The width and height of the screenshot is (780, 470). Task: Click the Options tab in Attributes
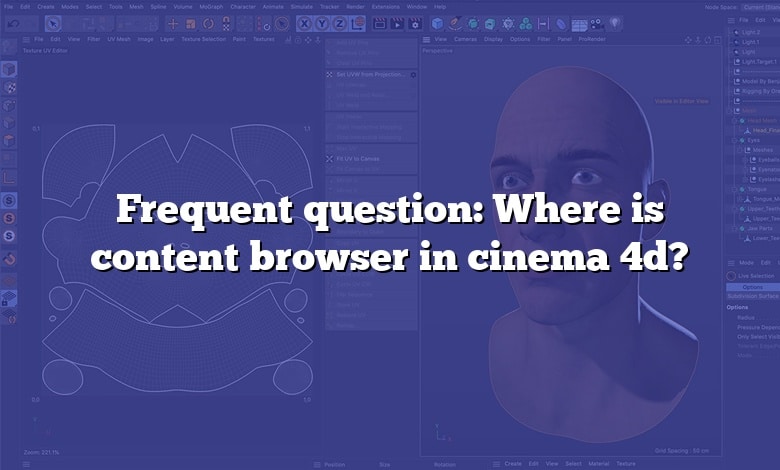(753, 287)
